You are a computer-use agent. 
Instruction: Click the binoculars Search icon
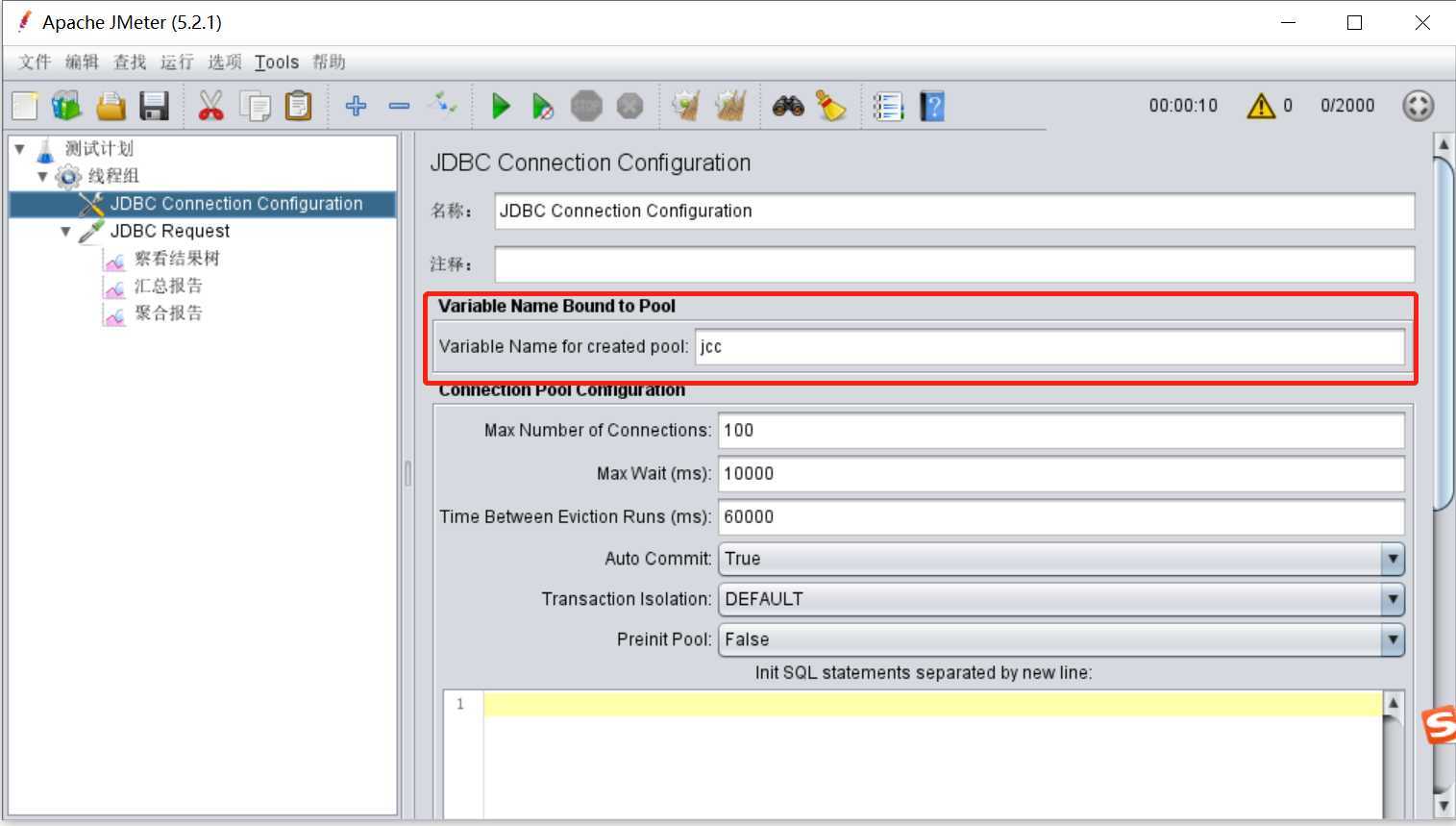[x=788, y=106]
